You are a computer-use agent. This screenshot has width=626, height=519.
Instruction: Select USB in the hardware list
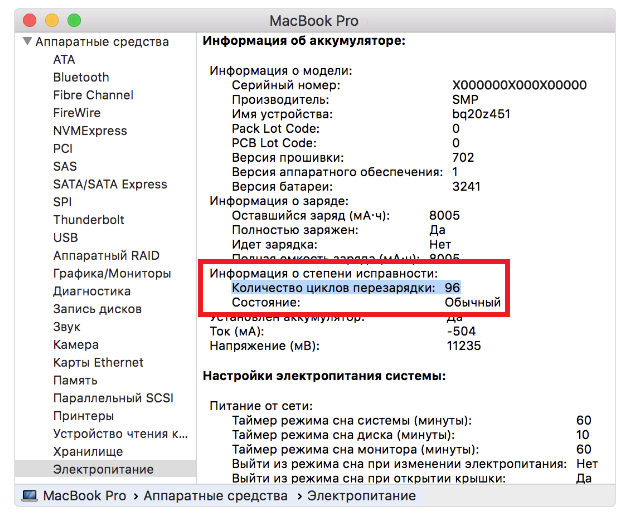(x=66, y=238)
